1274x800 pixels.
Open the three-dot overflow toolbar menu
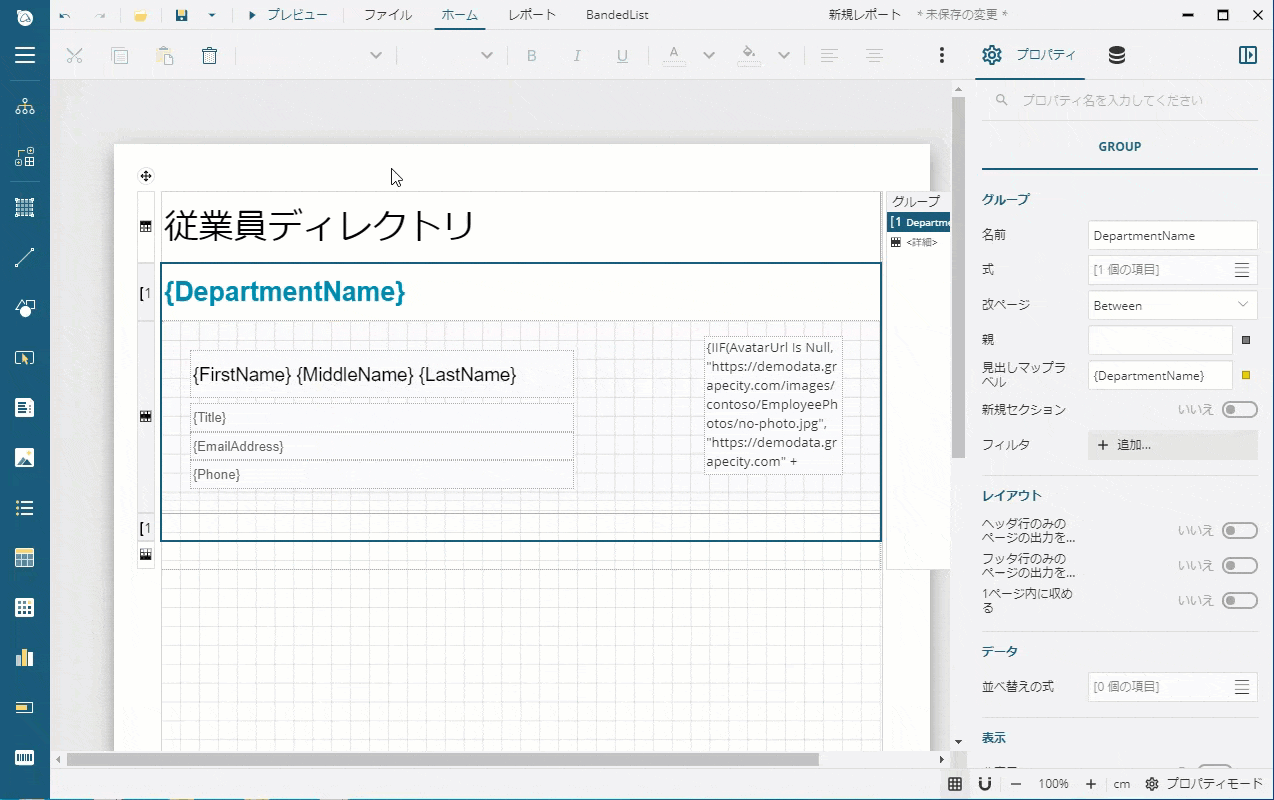[941, 56]
